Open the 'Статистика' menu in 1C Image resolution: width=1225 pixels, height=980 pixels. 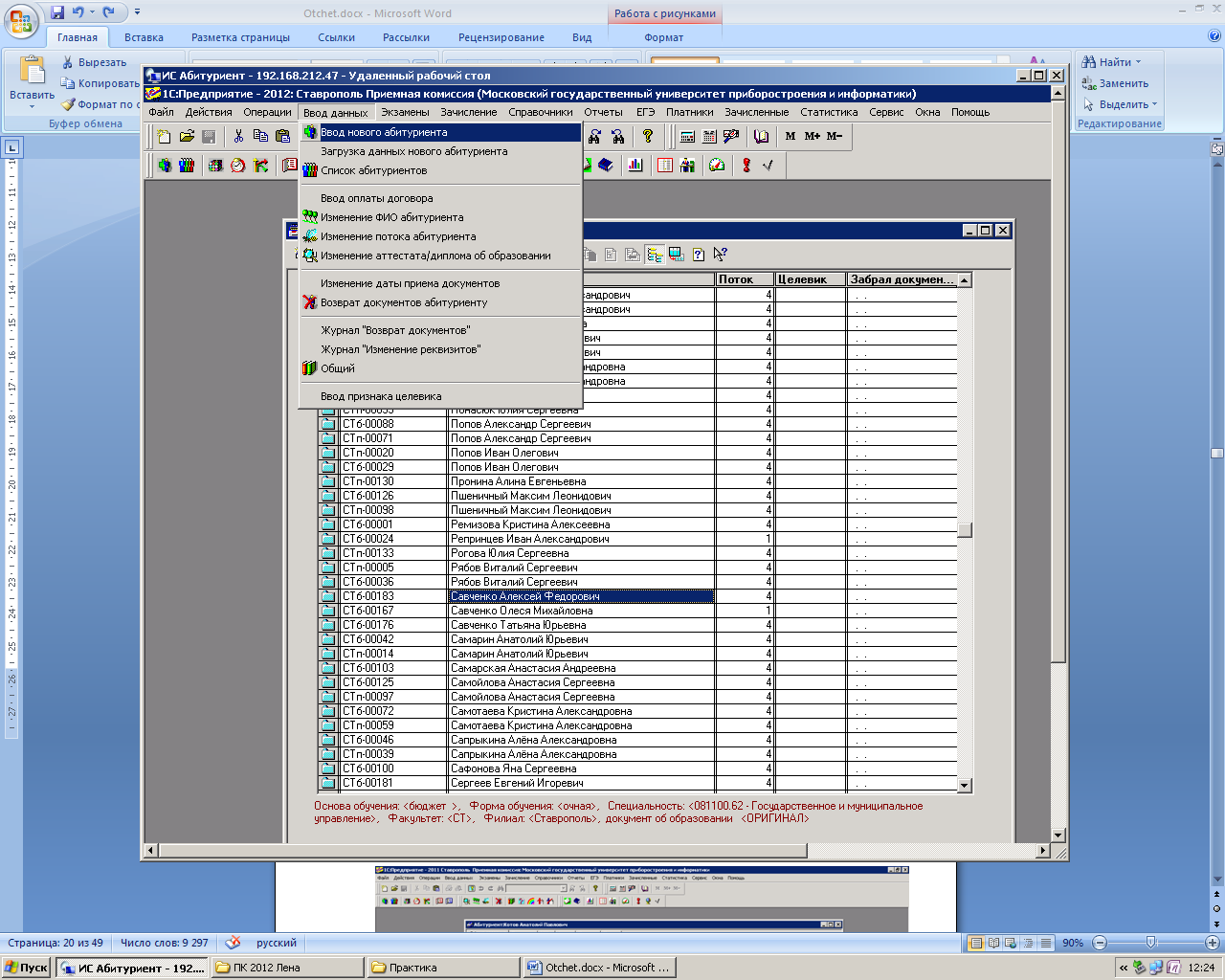coord(829,112)
